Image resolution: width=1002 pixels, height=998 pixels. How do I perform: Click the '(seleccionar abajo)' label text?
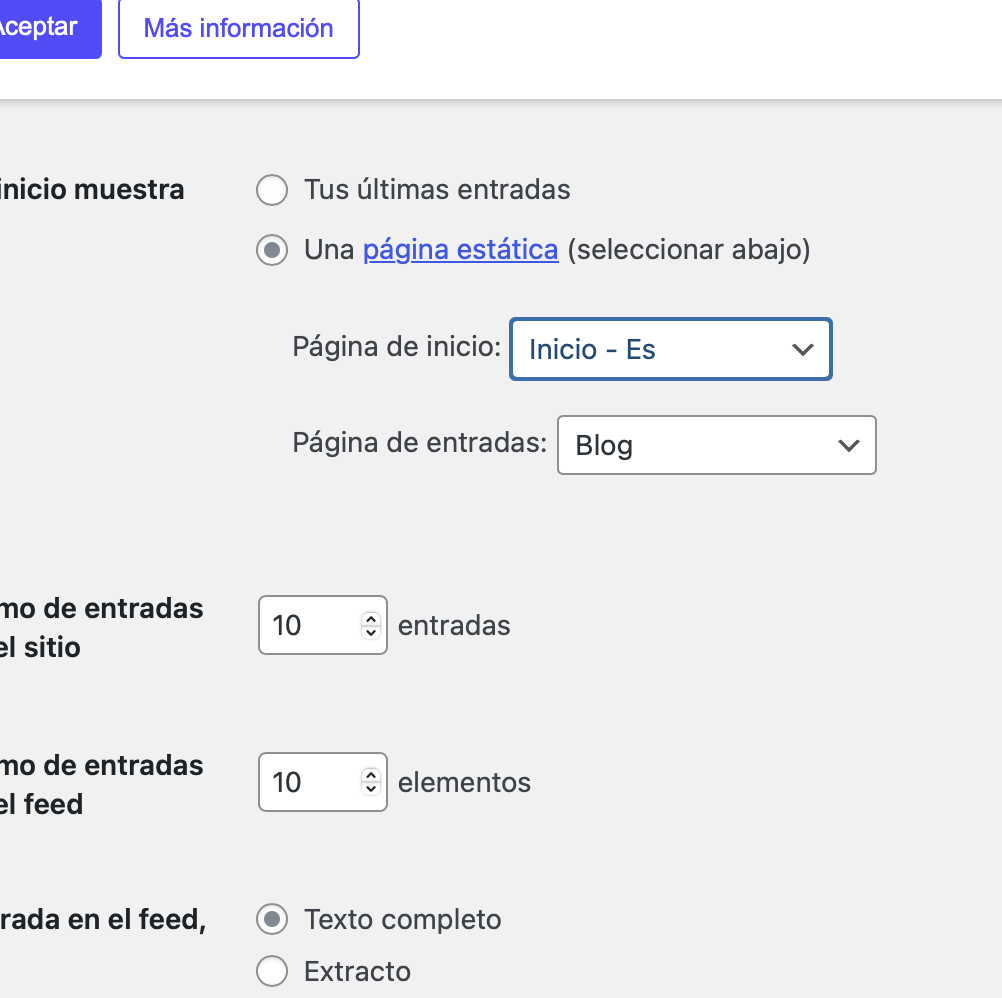pyautogui.click(x=688, y=249)
